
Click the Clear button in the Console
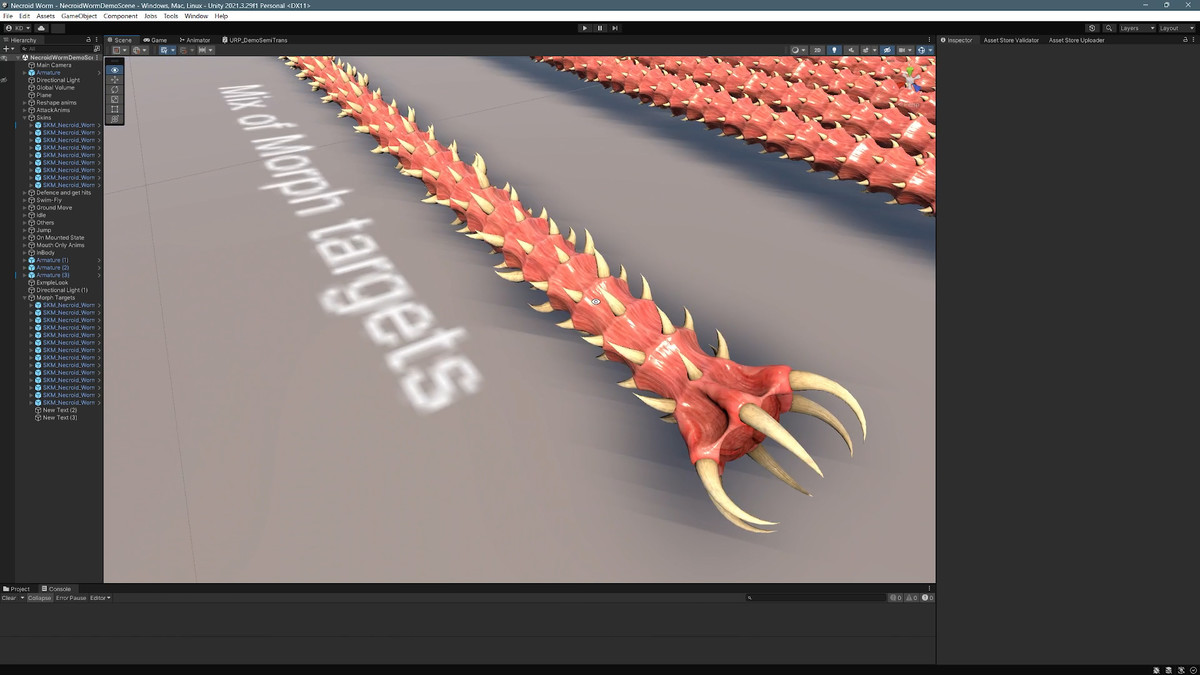coord(9,598)
